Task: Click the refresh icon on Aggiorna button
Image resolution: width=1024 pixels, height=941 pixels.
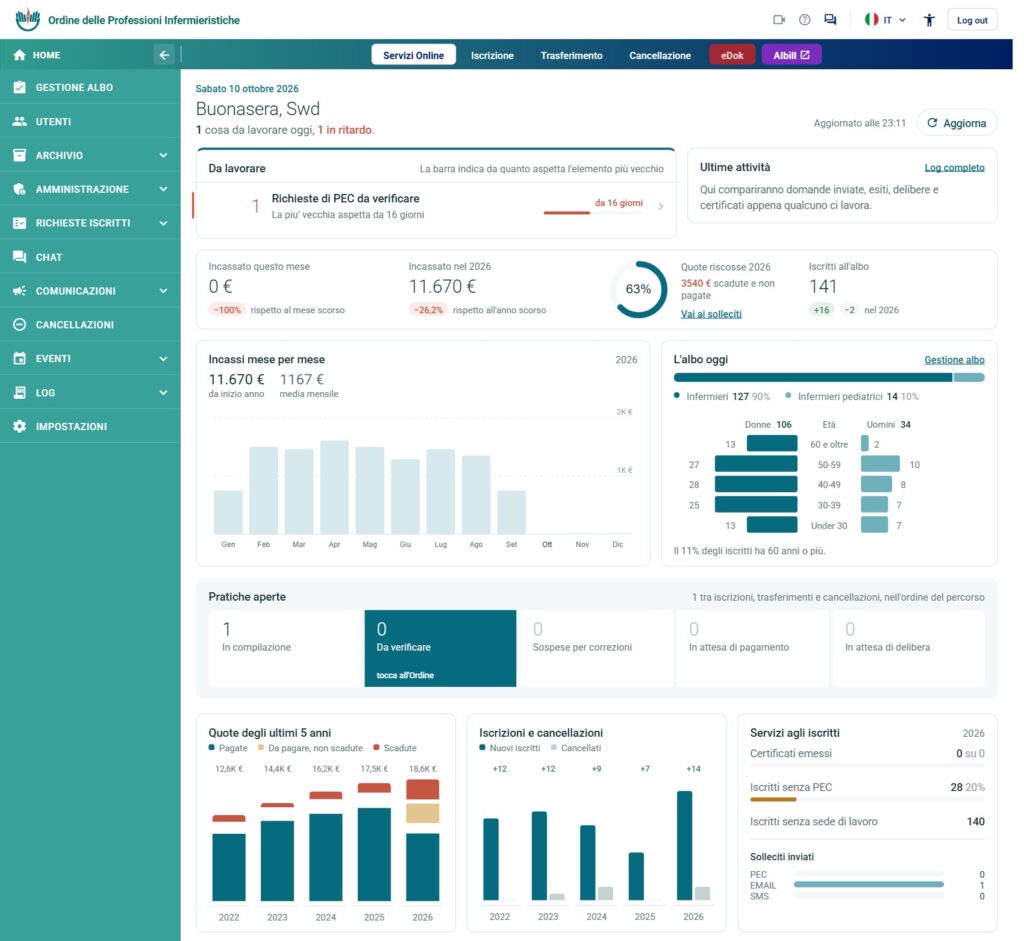Action: tap(933, 123)
